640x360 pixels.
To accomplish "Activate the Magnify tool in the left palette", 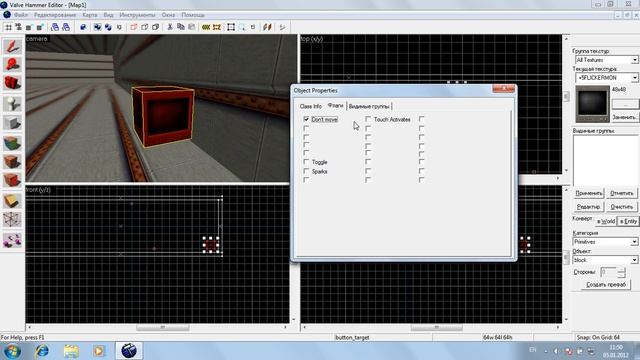I will click(x=12, y=64).
